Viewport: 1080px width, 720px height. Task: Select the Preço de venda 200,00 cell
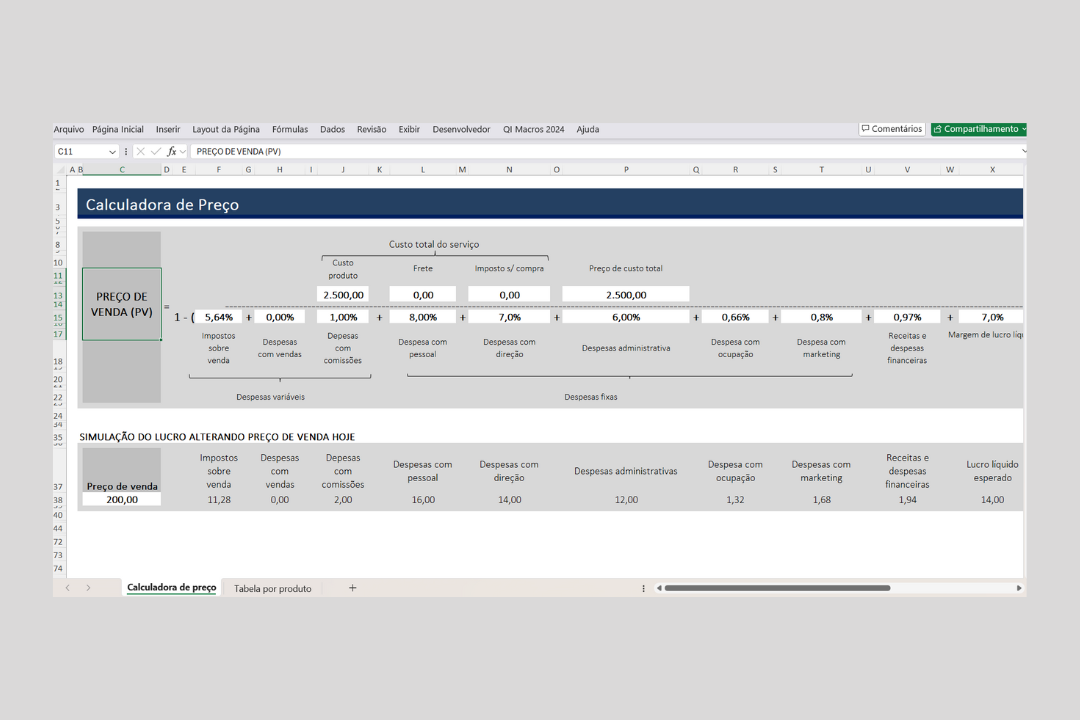[122, 499]
